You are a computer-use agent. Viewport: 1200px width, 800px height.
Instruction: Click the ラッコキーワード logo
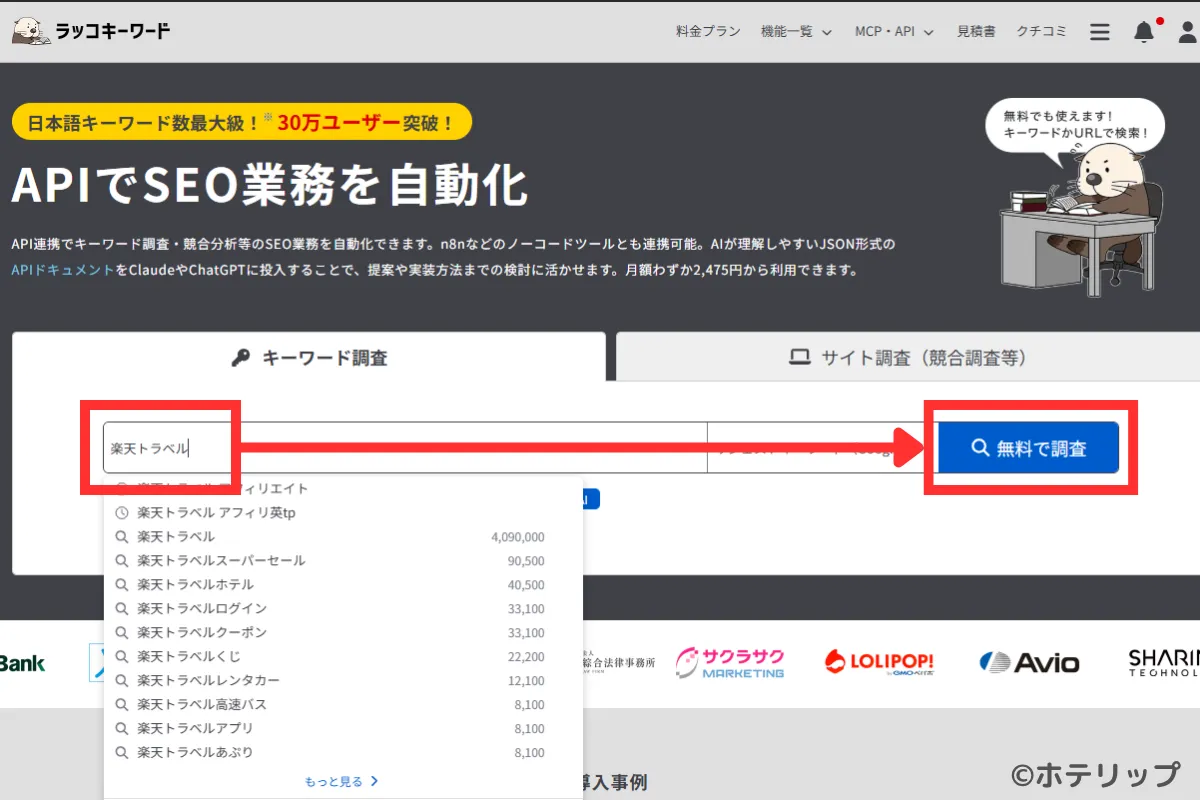pos(91,31)
